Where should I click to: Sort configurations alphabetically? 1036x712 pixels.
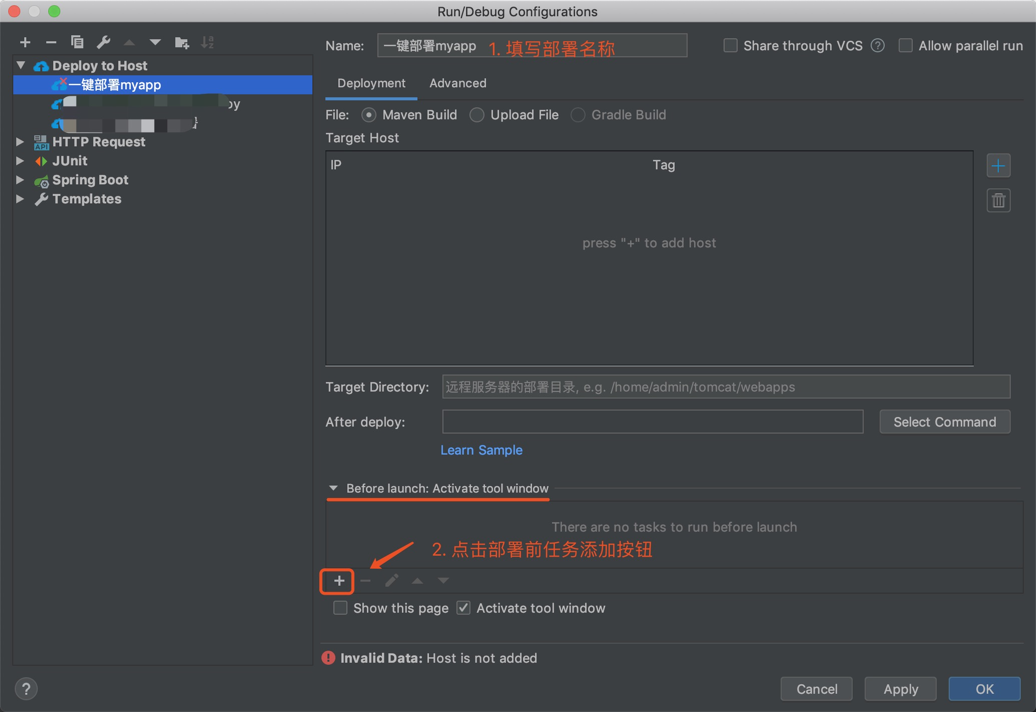pyautogui.click(x=208, y=42)
